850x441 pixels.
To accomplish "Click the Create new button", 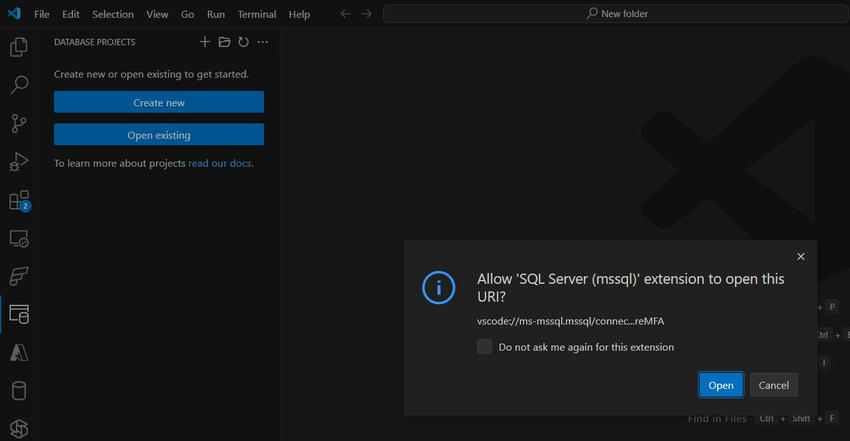I will pyautogui.click(x=159, y=102).
